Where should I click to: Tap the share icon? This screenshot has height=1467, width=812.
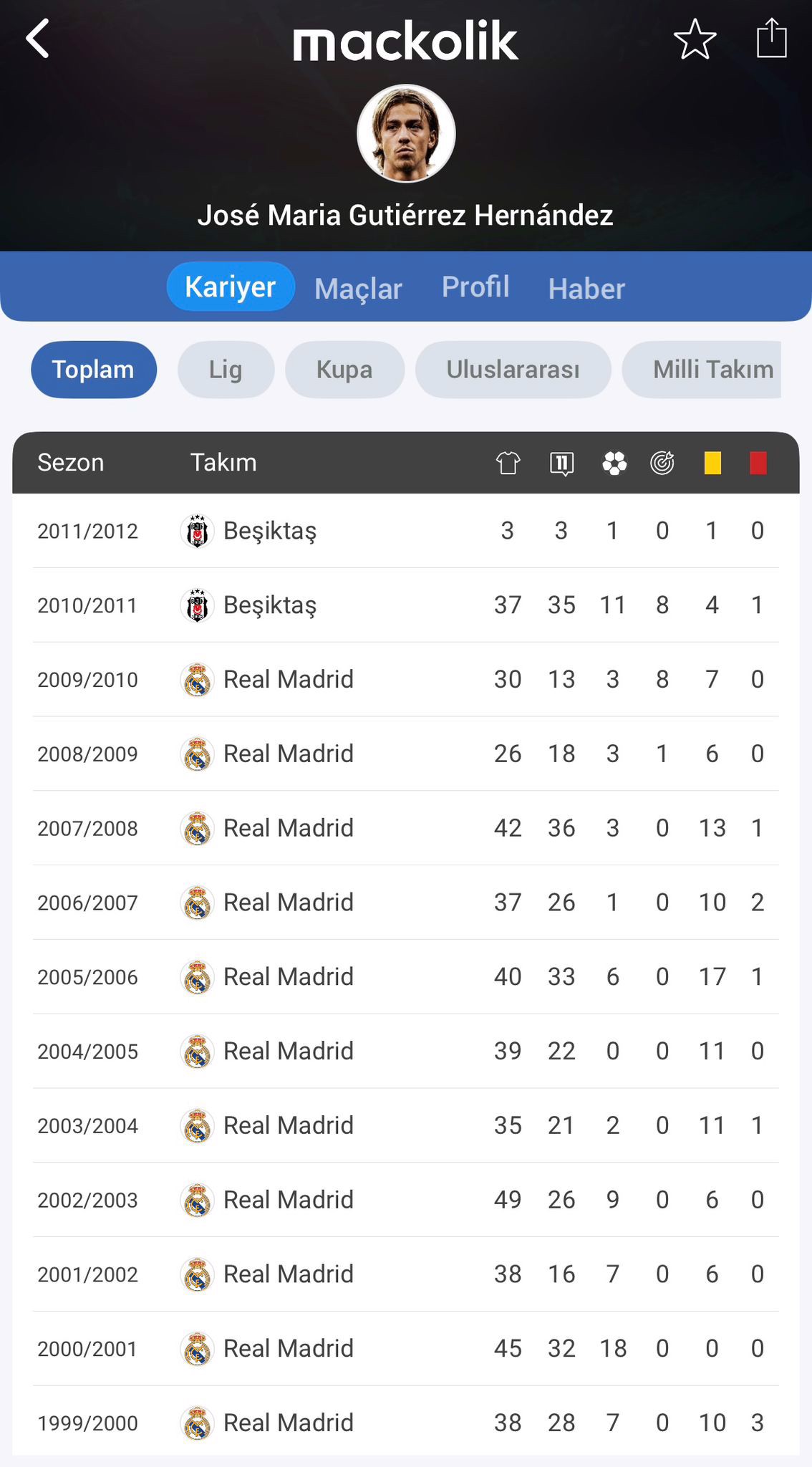pos(771,39)
